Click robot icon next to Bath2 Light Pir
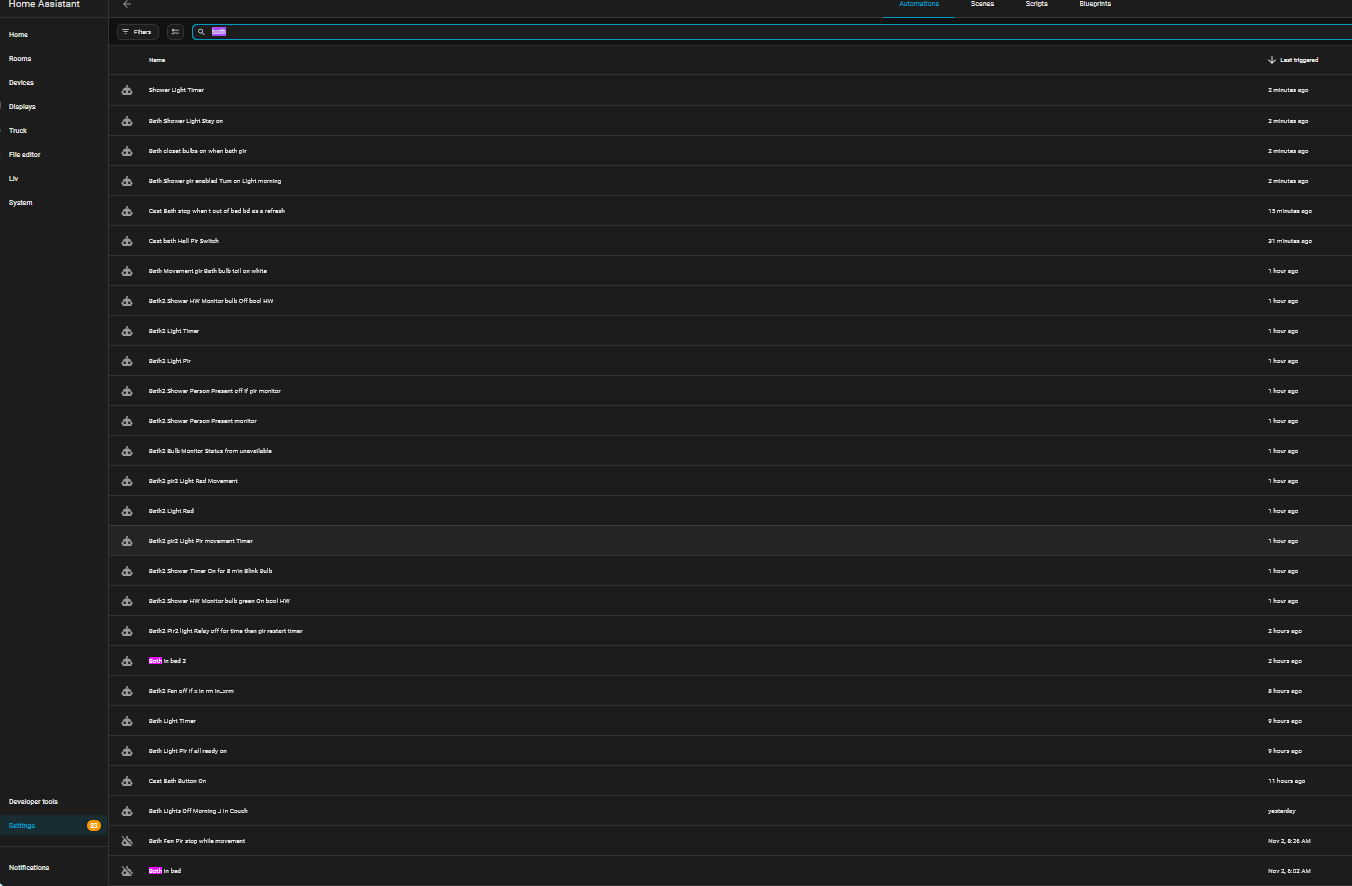This screenshot has height=886, width=1352. coord(127,361)
